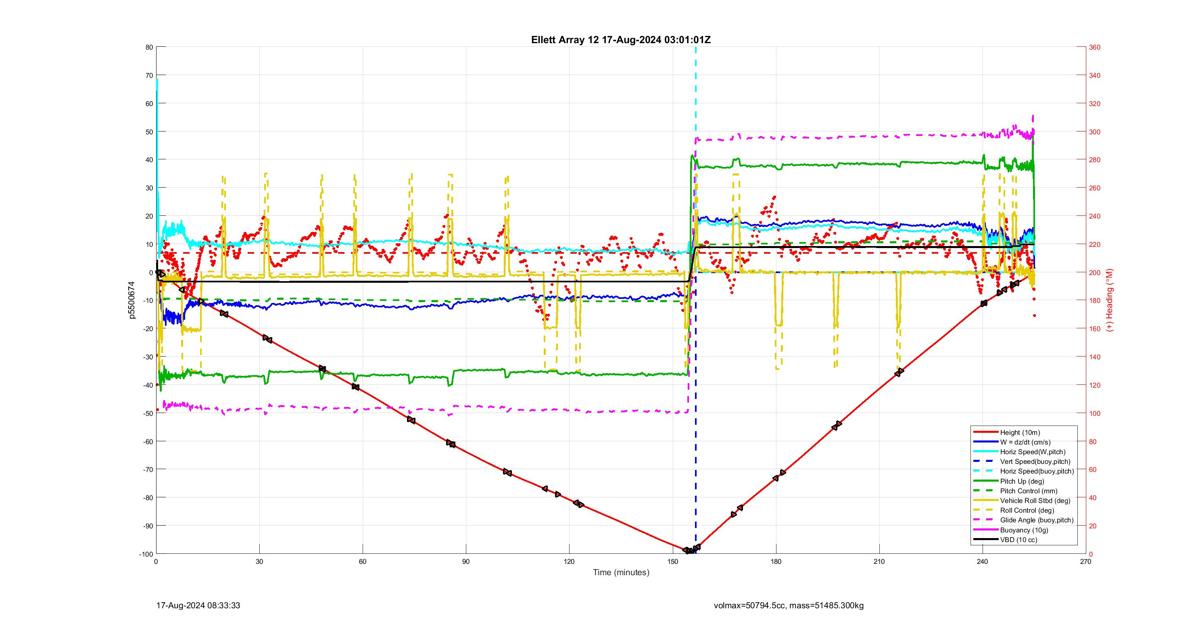Click the x-axis tick label '210'
Viewport: 1200px width, 622px height.
(879, 562)
